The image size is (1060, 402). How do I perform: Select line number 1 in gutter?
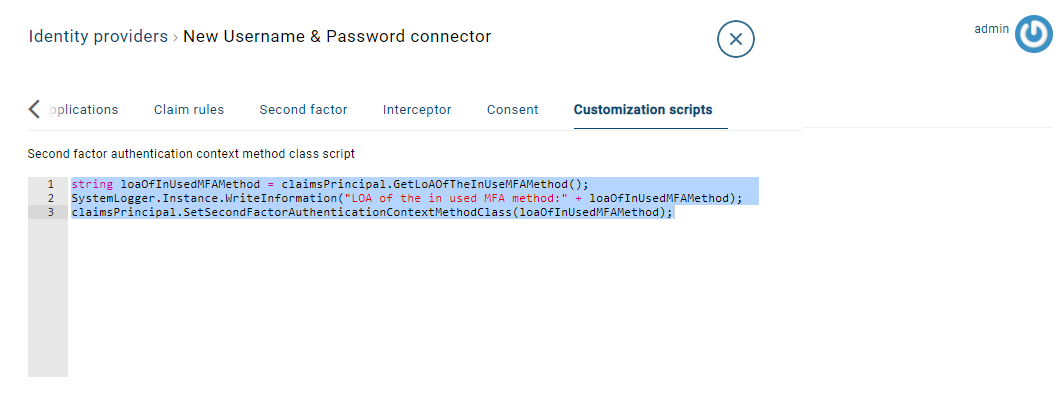point(50,184)
